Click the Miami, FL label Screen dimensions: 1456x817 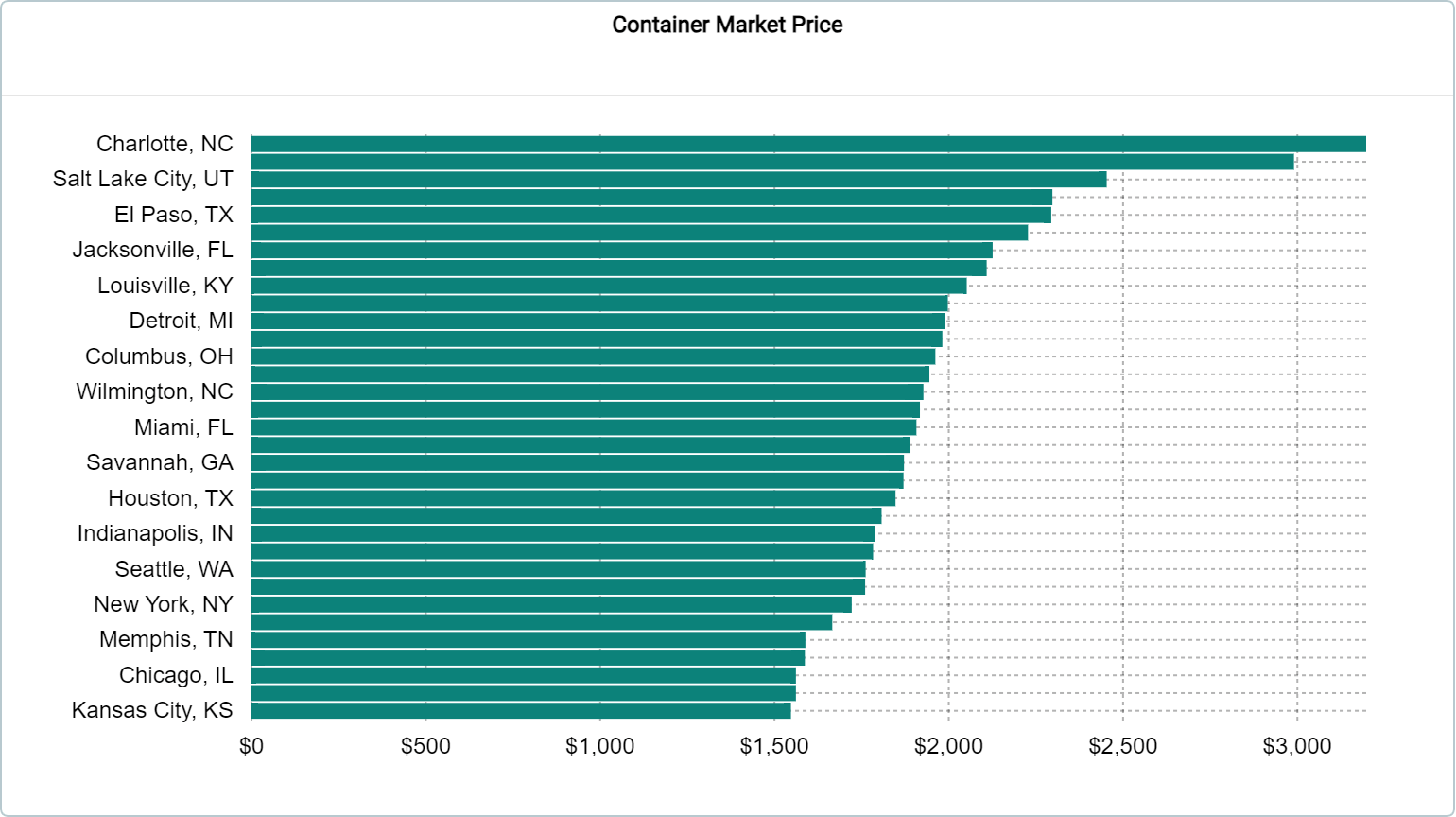pos(183,427)
